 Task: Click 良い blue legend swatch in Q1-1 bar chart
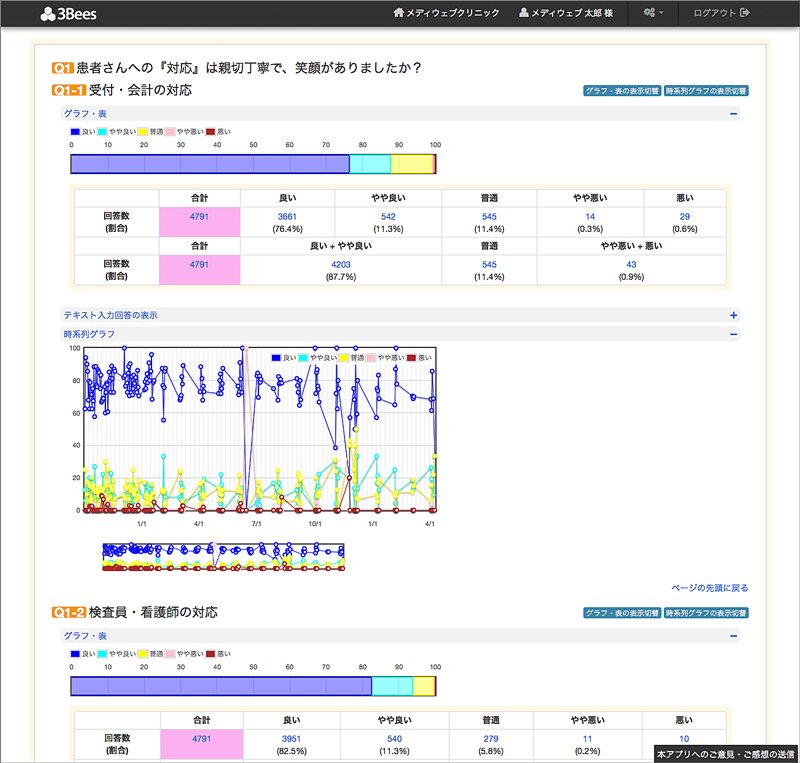[x=75, y=132]
